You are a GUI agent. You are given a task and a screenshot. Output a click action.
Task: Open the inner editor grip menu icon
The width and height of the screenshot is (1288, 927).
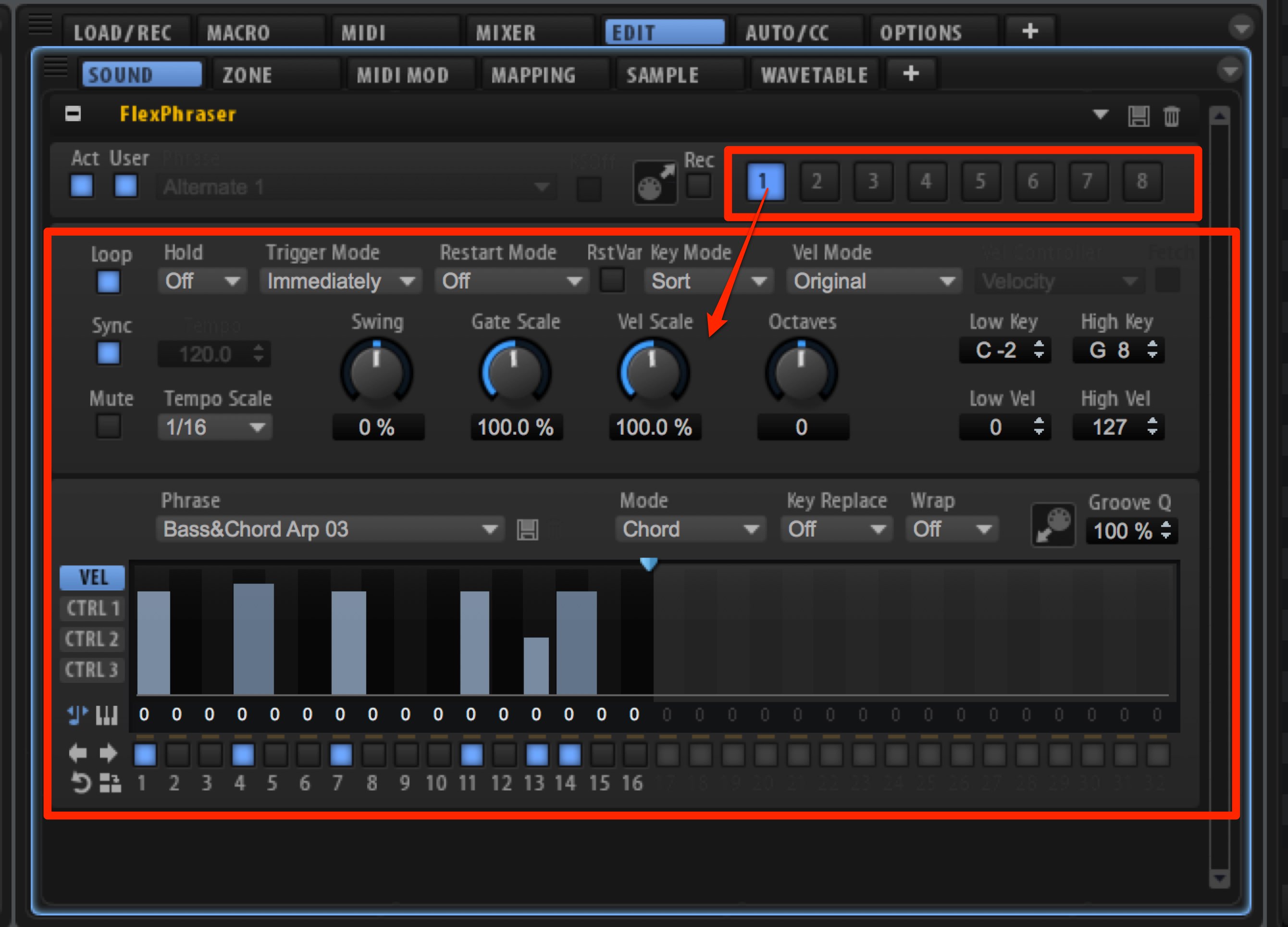point(56,67)
